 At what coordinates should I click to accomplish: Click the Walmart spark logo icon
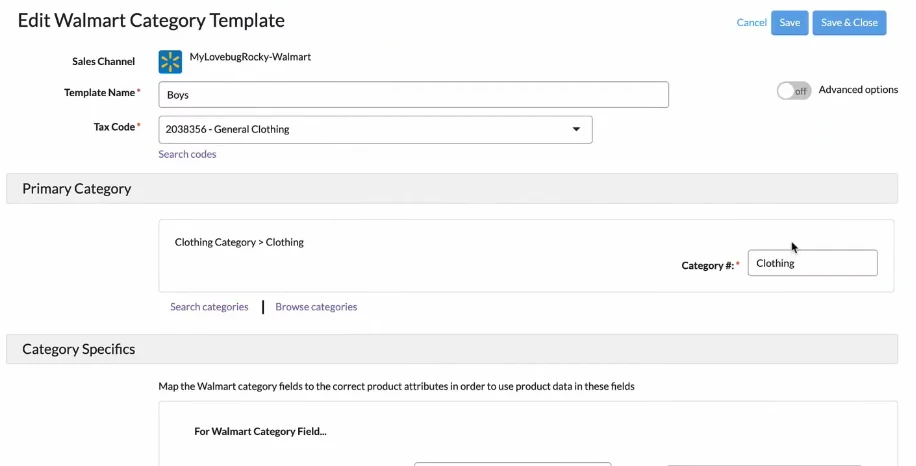(x=170, y=62)
